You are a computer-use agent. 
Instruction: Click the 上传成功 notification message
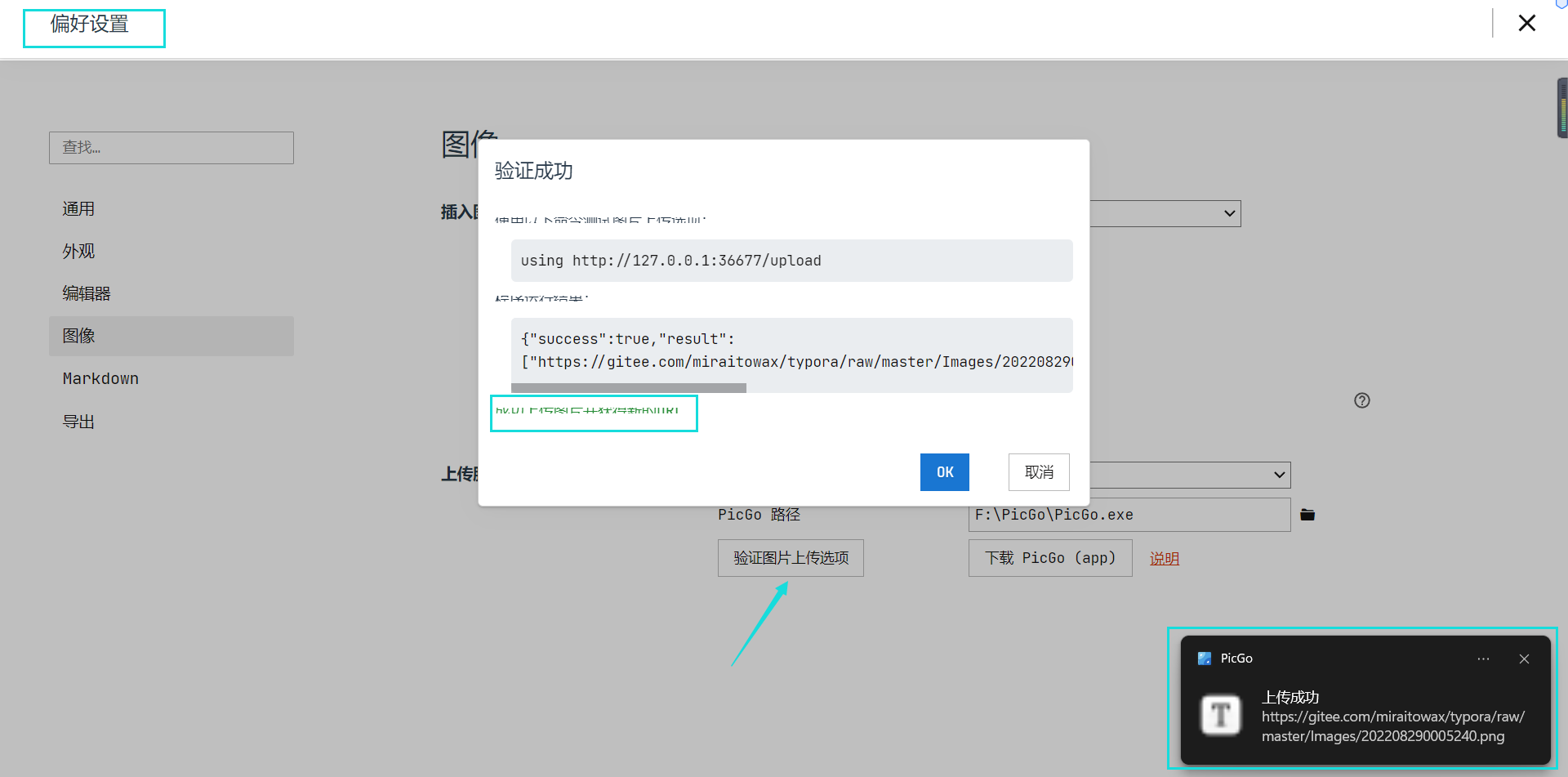click(x=1290, y=697)
